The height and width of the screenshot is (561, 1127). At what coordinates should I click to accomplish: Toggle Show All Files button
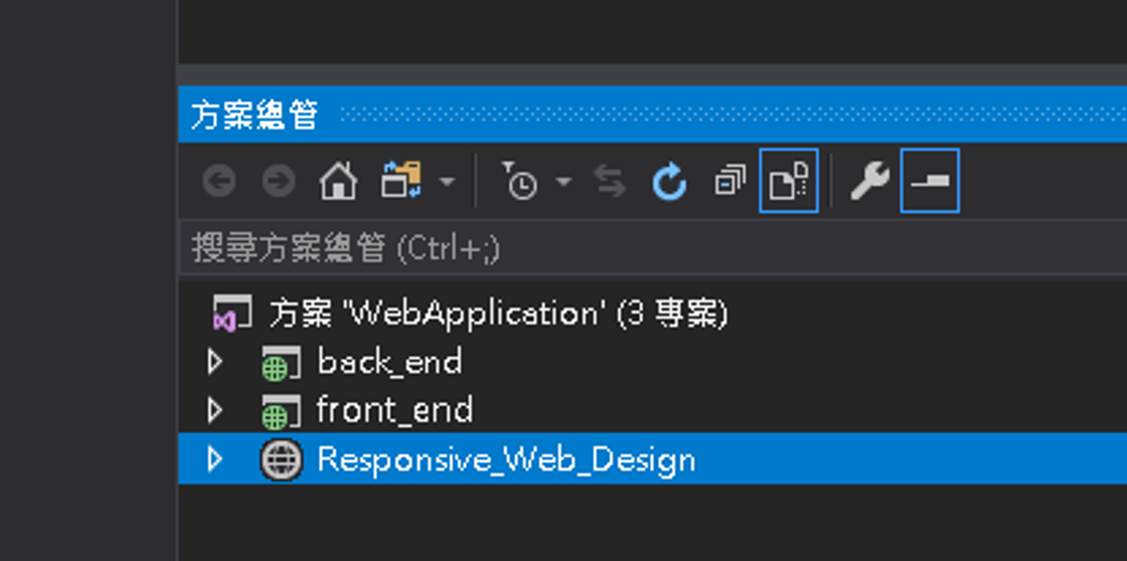[x=788, y=181]
